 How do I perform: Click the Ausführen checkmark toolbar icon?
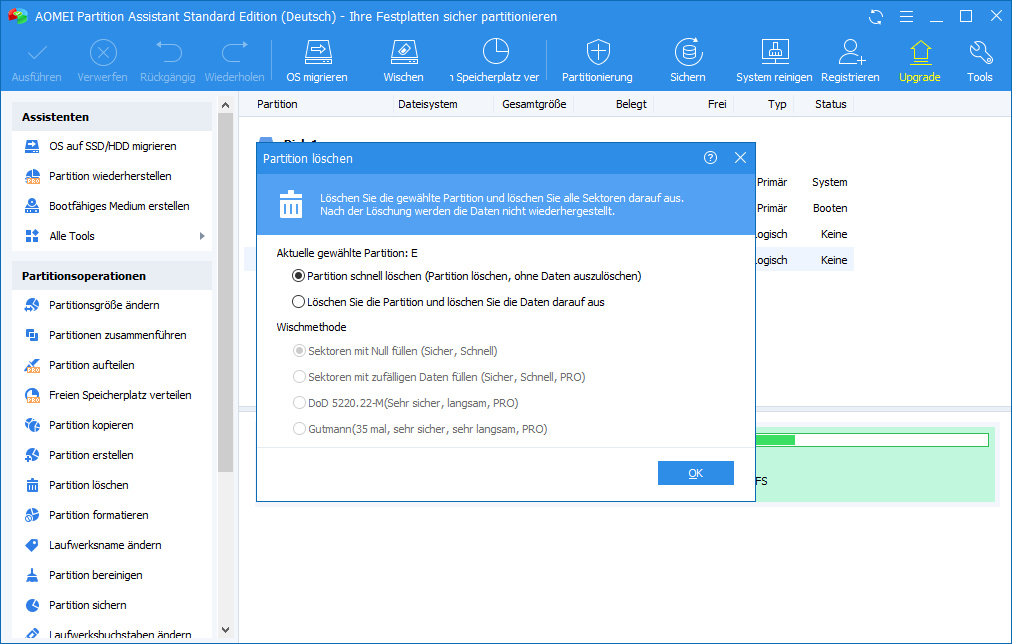37,53
